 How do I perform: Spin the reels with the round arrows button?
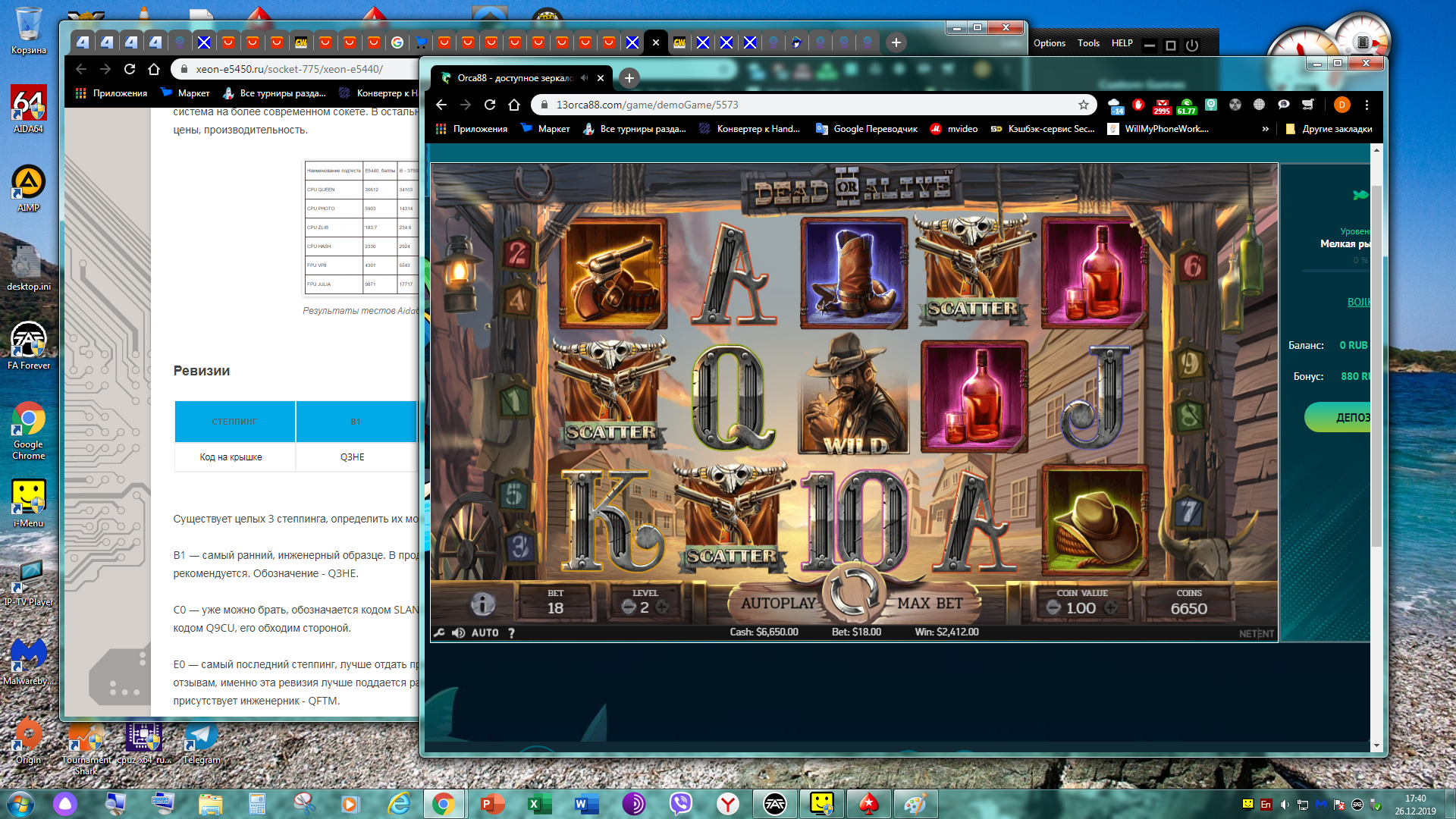click(855, 593)
